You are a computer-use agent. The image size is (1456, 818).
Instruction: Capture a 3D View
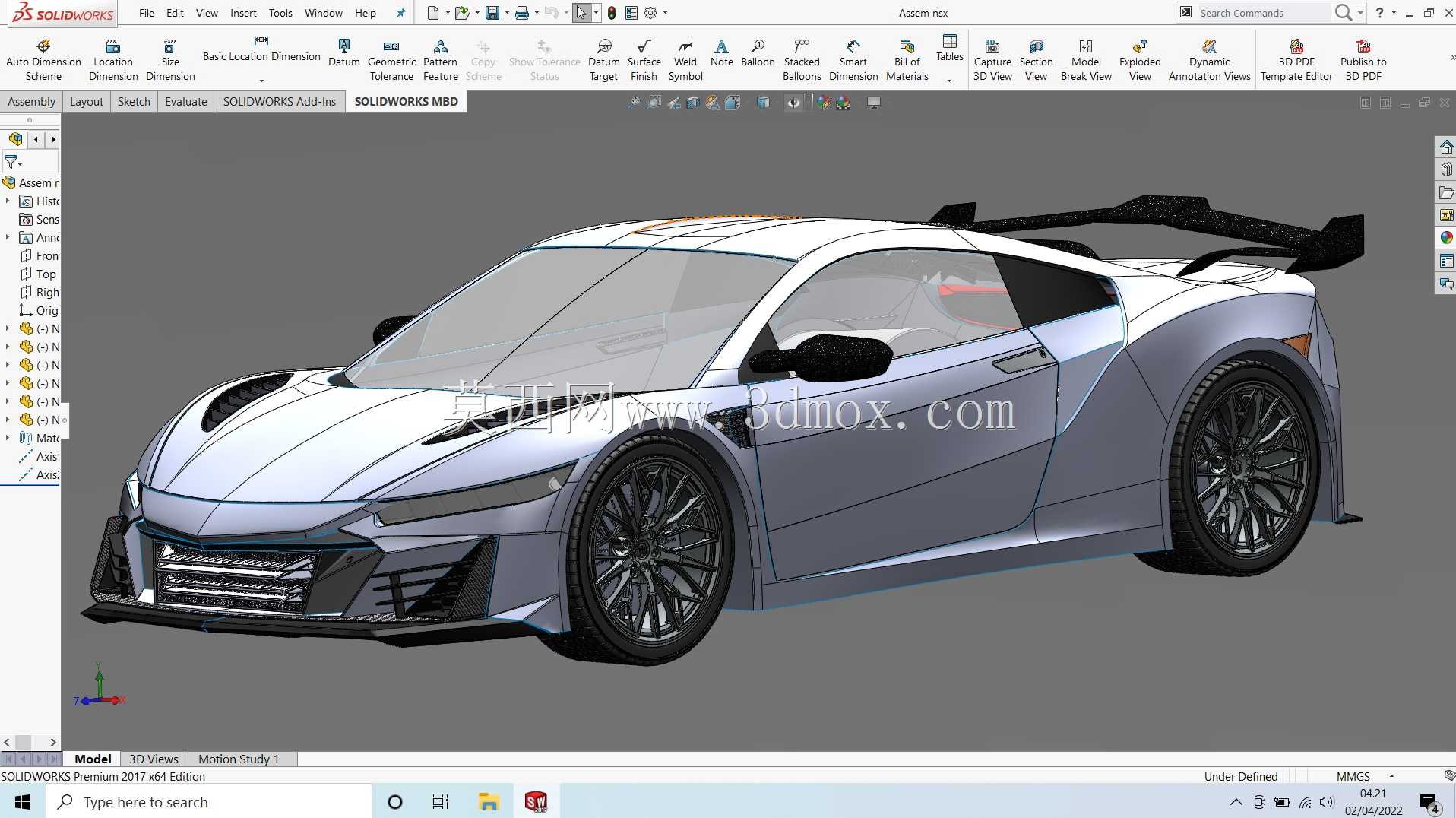(x=992, y=60)
